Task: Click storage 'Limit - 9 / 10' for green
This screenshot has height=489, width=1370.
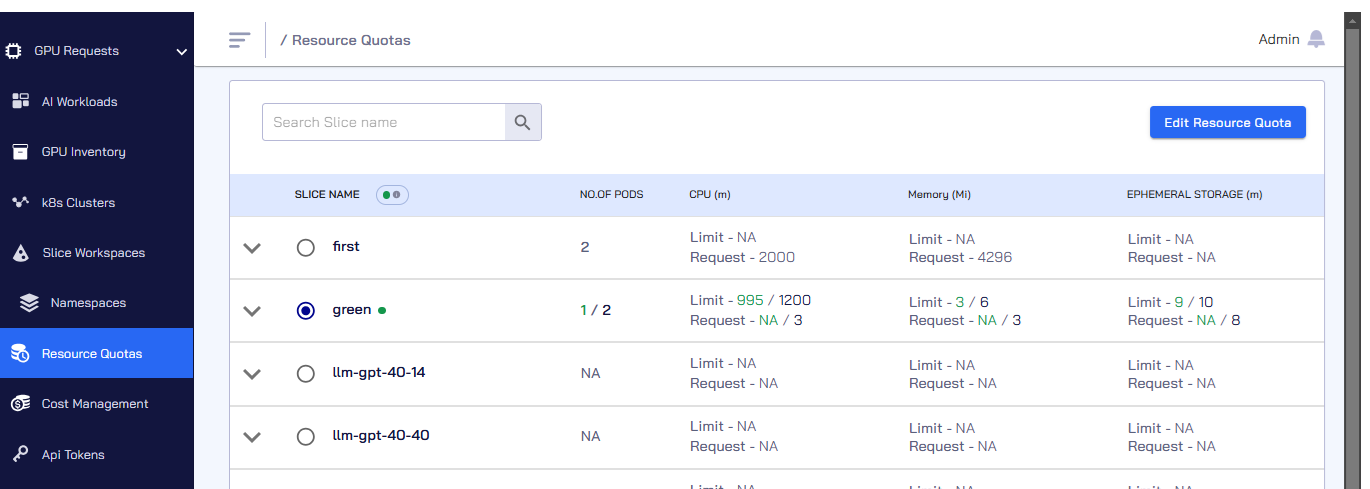Action: point(1171,301)
